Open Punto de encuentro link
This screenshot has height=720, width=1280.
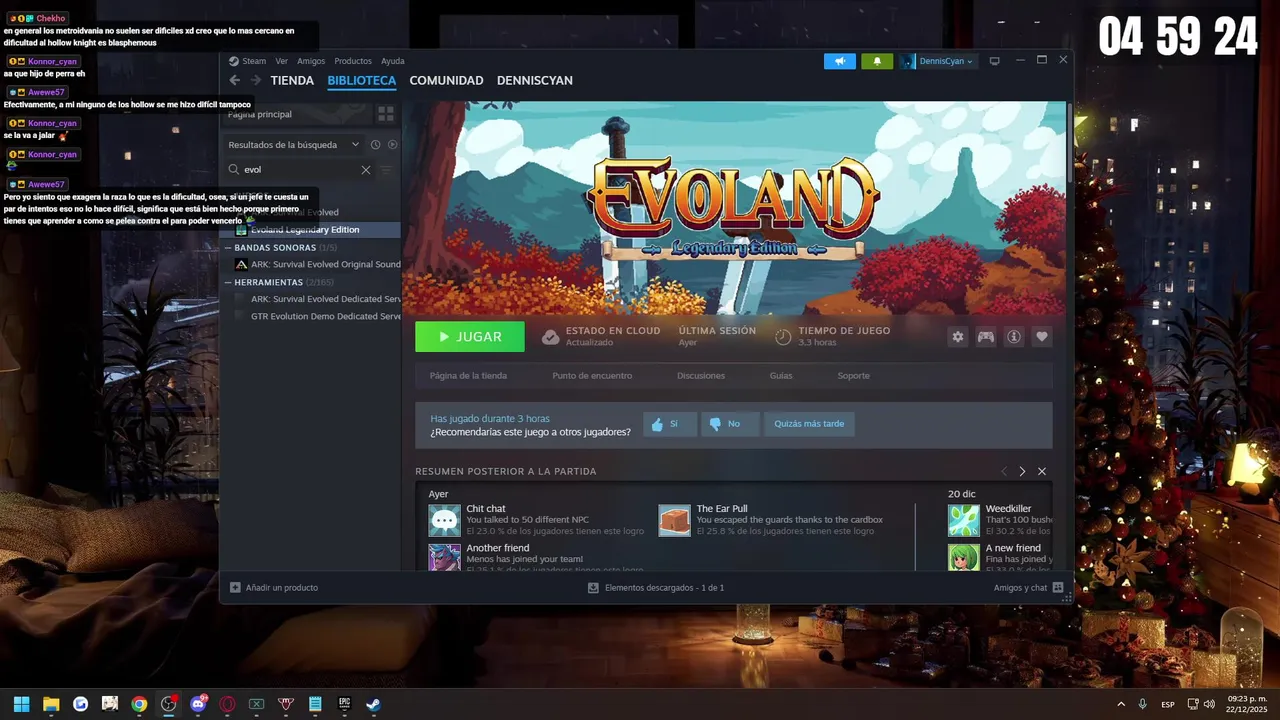pos(592,376)
